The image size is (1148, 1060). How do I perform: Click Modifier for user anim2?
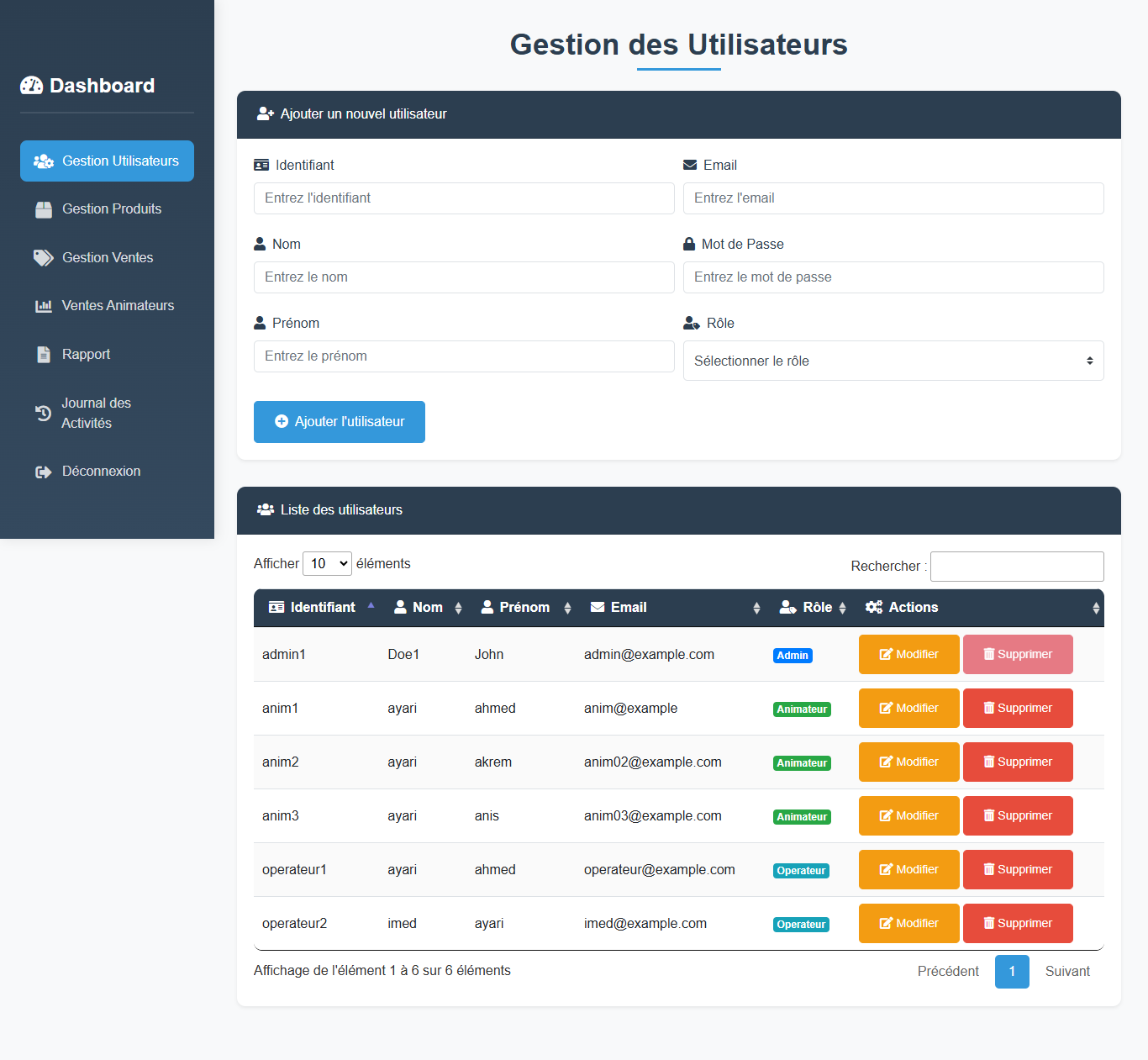tap(908, 762)
